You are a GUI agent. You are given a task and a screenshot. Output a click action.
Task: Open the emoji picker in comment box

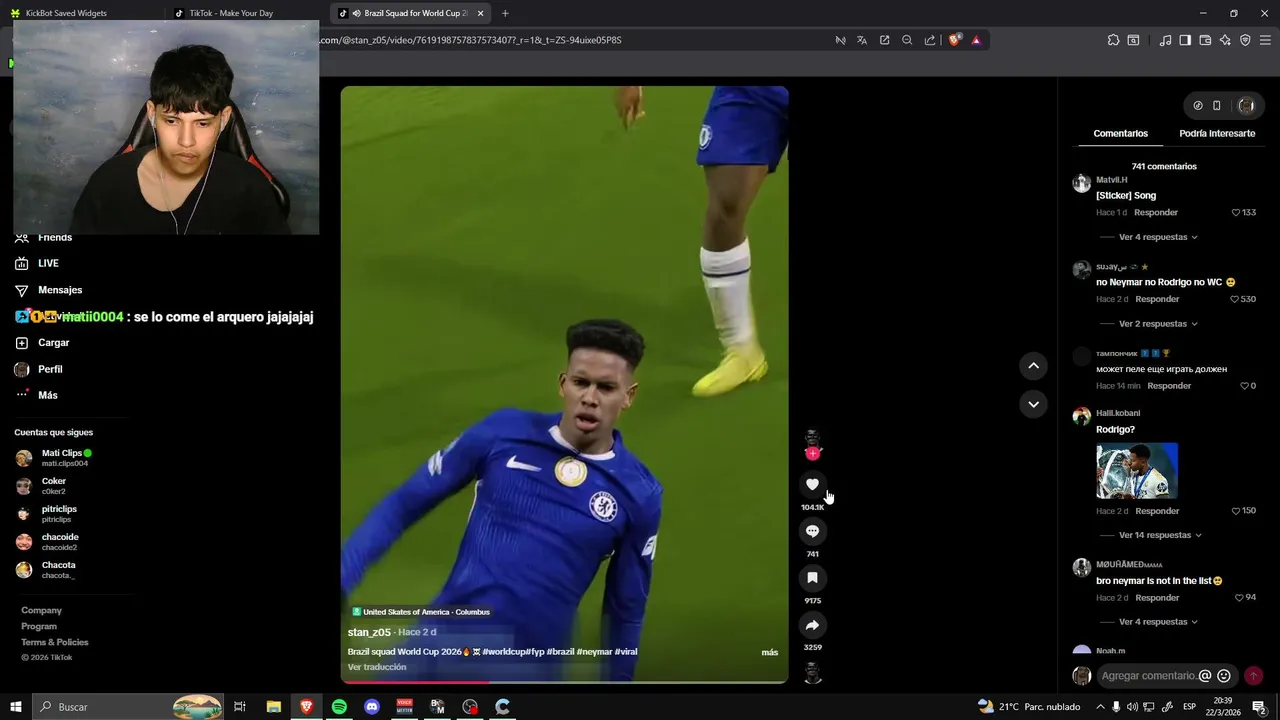(x=1224, y=676)
